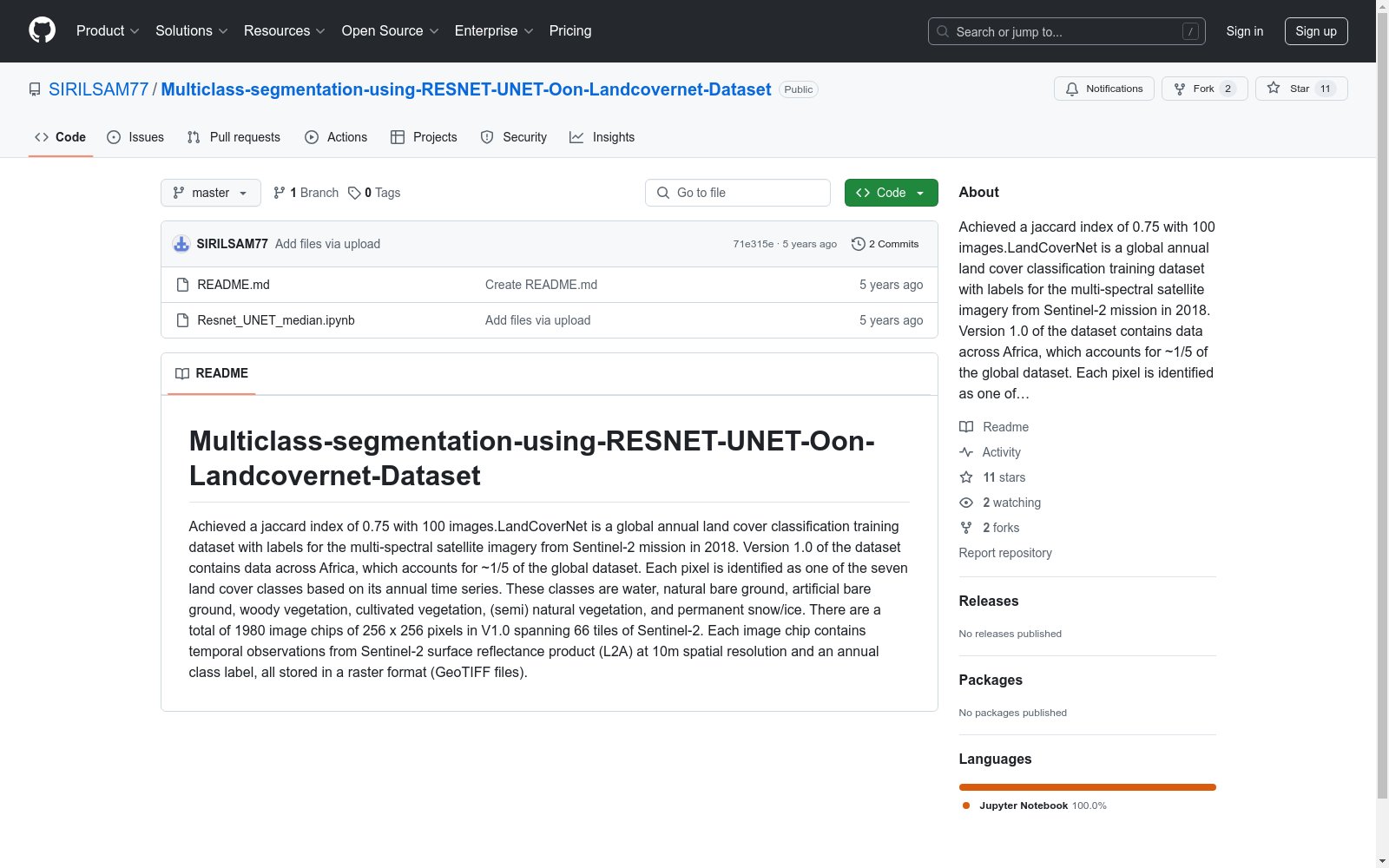
Task: Open the SIRILSAM77 owner profile link
Action: click(x=99, y=89)
